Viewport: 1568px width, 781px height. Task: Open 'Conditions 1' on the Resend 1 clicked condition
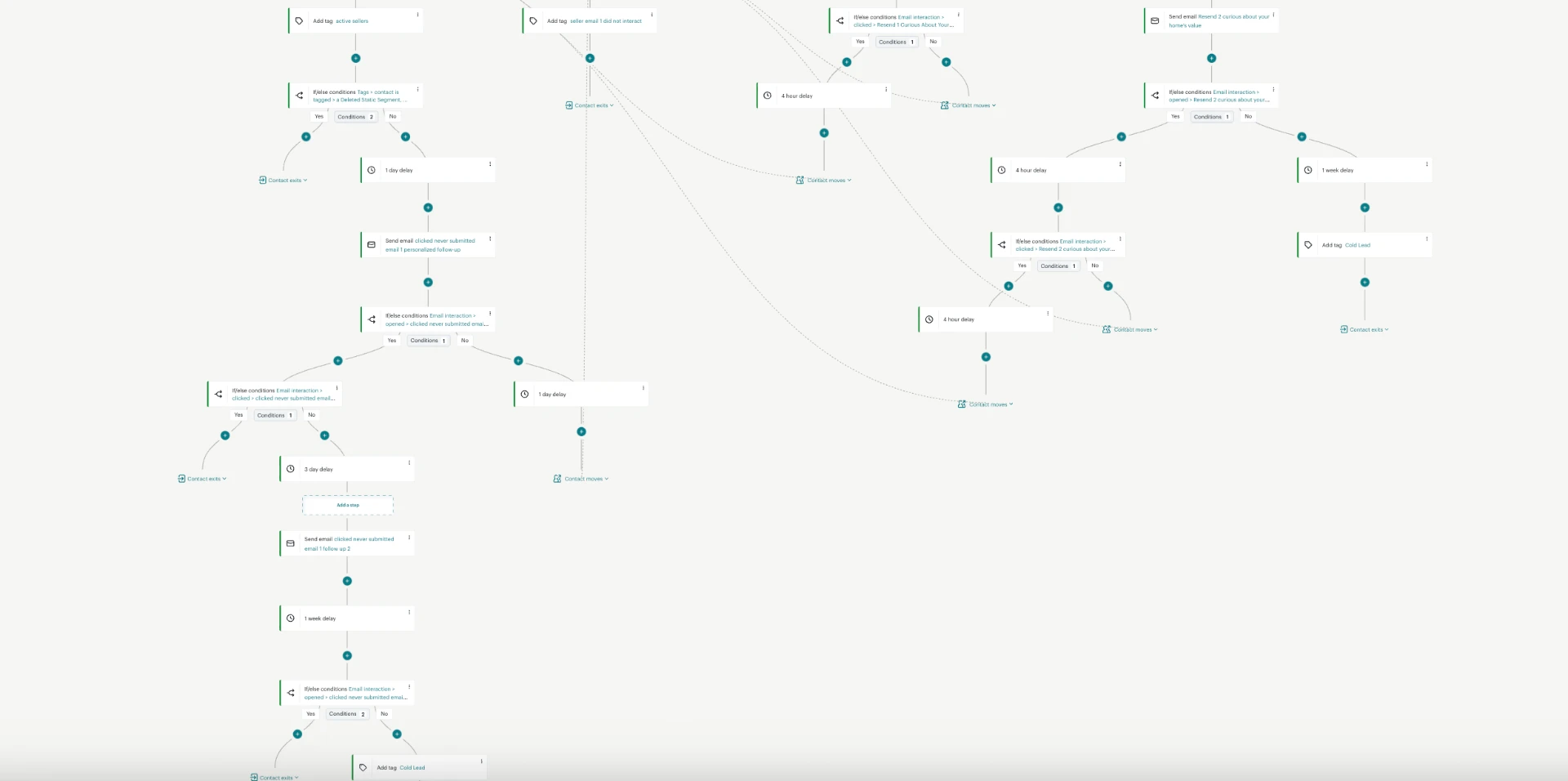click(x=896, y=42)
